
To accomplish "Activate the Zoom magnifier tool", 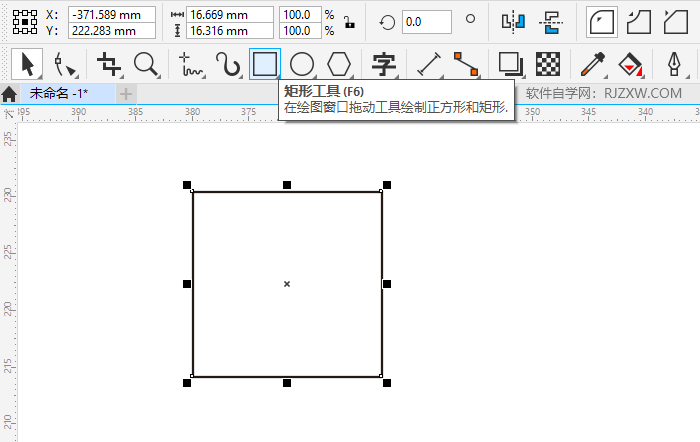I will click(146, 65).
